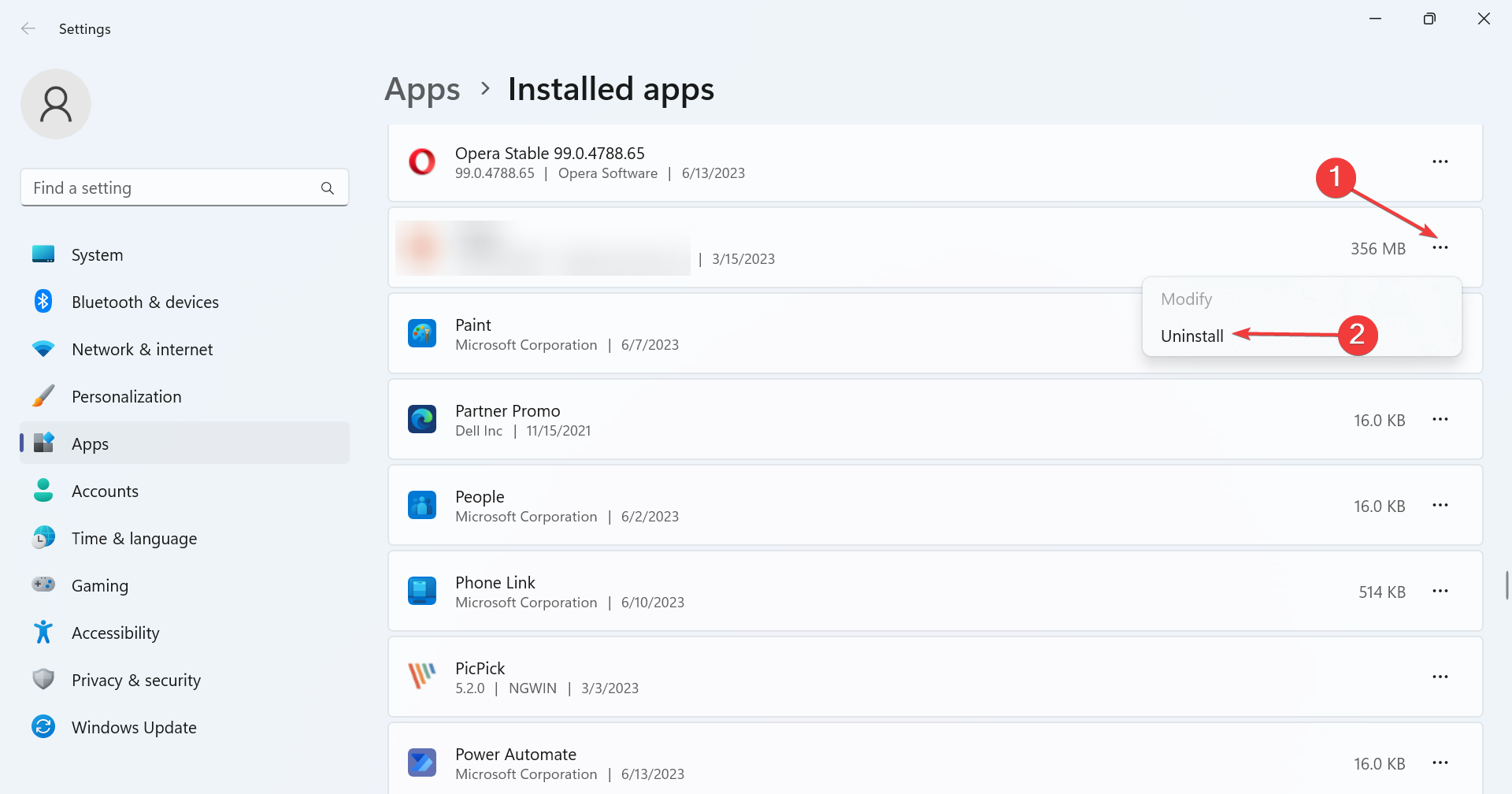Click the People app name
1512x794 pixels.
[480, 497]
